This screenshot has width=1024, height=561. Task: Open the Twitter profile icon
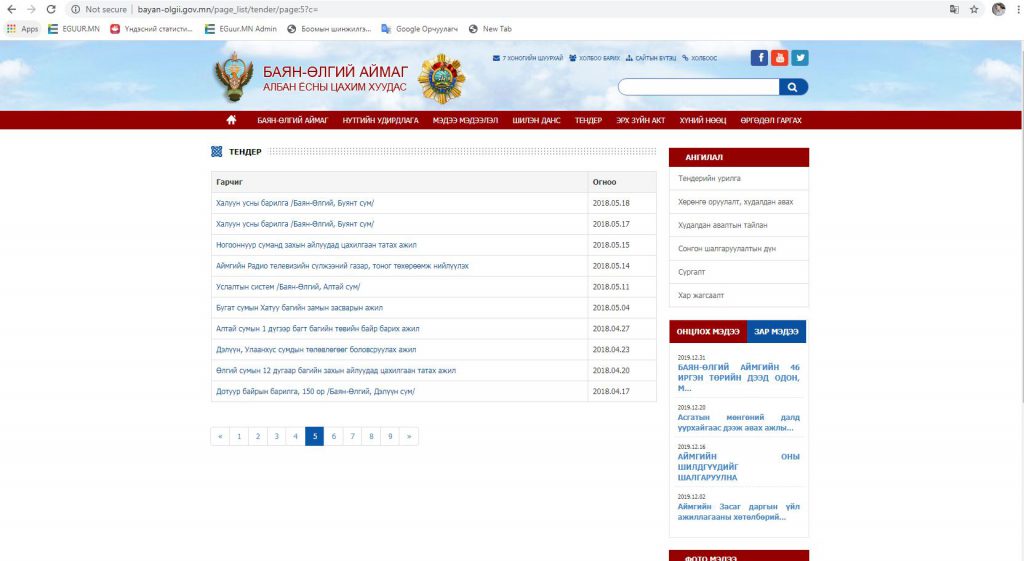pos(800,58)
